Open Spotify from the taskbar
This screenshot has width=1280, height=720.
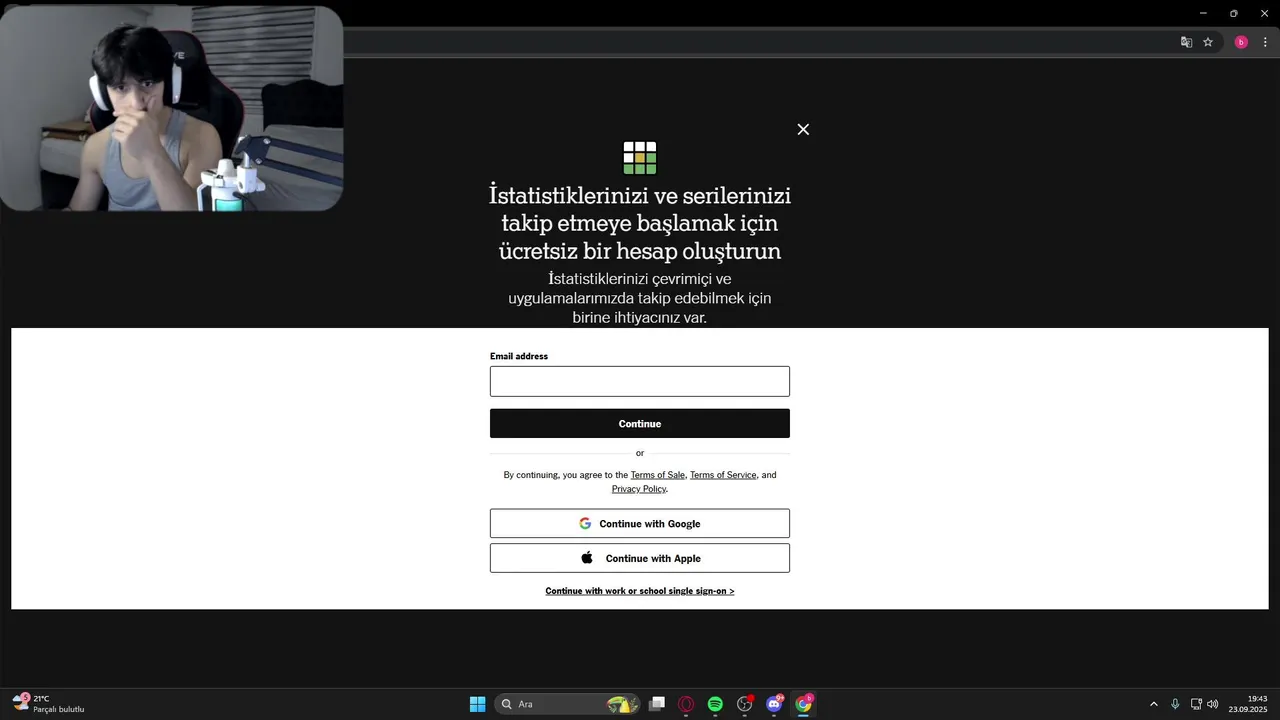click(715, 704)
